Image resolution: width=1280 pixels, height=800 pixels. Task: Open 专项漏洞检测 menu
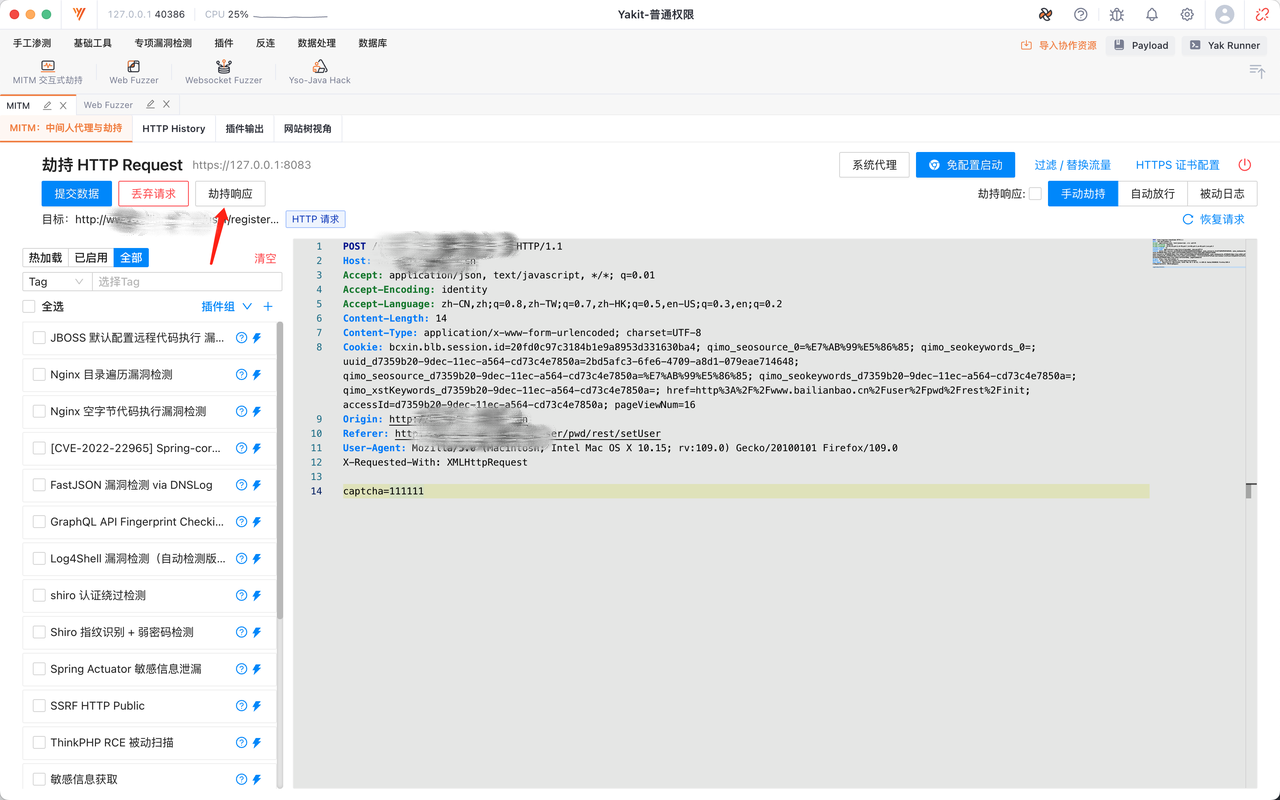pyautogui.click(x=163, y=44)
